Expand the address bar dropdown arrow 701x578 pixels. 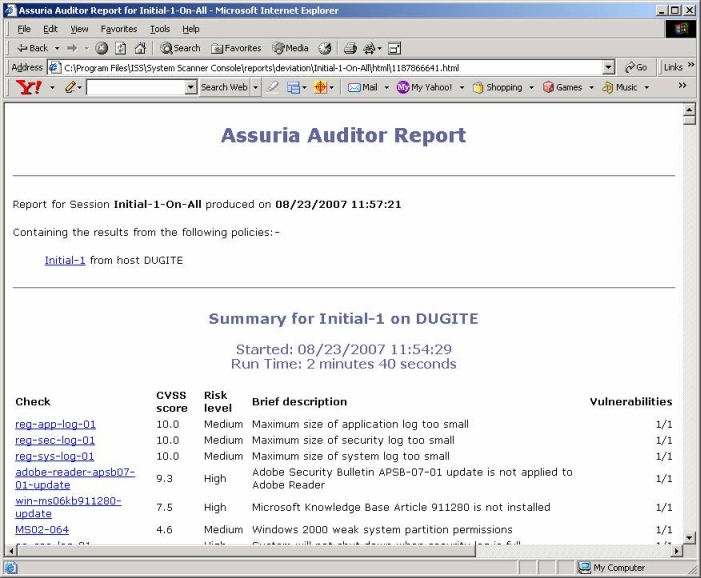609,67
